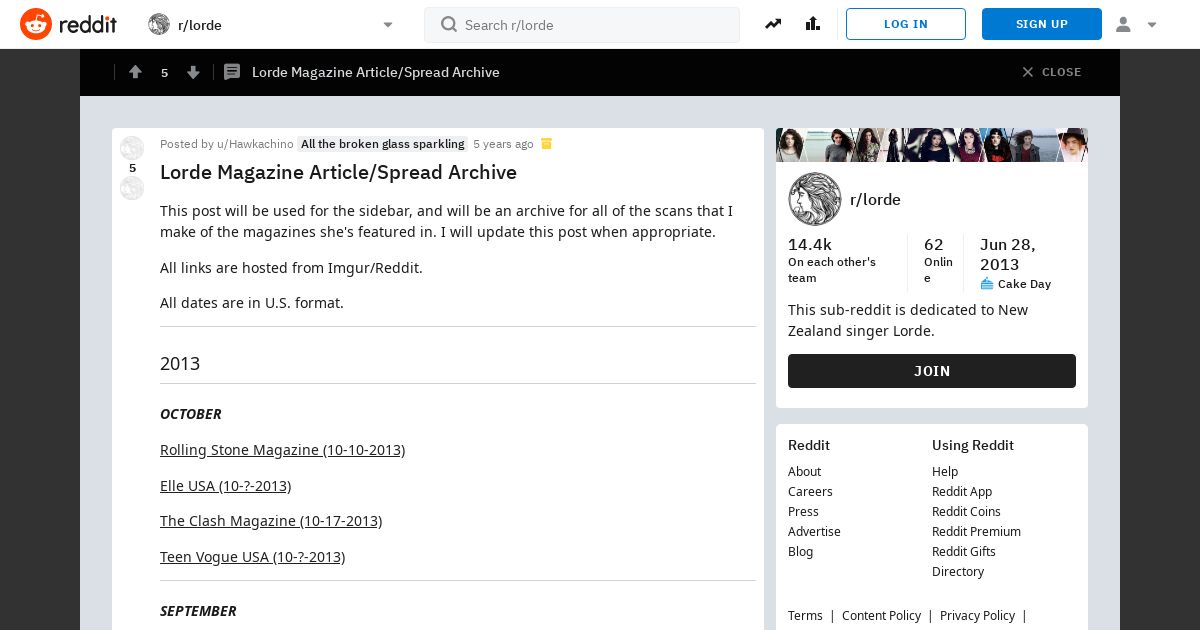Viewport: 1200px width, 630px height.
Task: Open the Directory link
Action: point(958,572)
